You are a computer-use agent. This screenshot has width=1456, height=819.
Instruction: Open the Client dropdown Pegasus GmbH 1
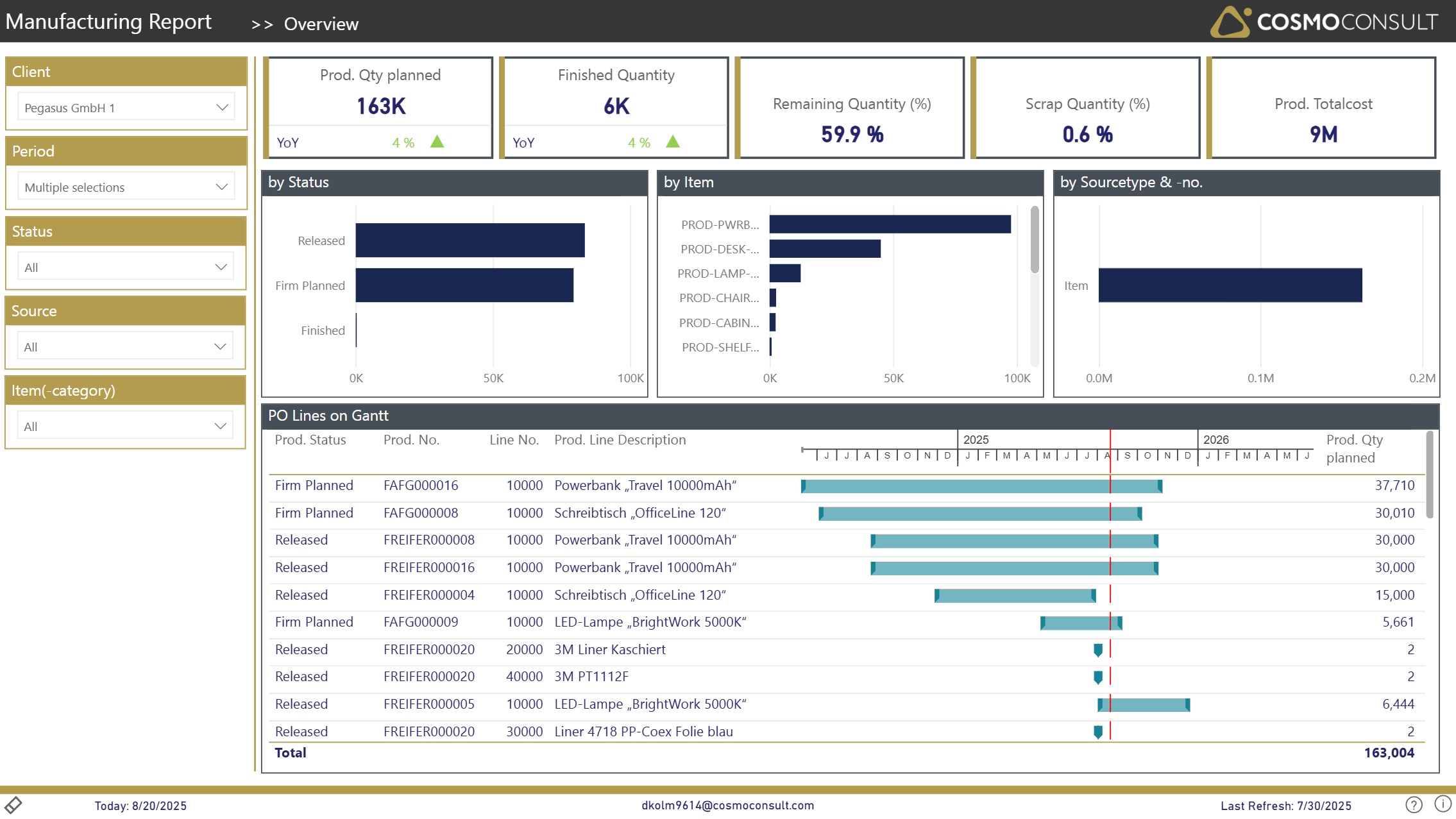pos(126,107)
